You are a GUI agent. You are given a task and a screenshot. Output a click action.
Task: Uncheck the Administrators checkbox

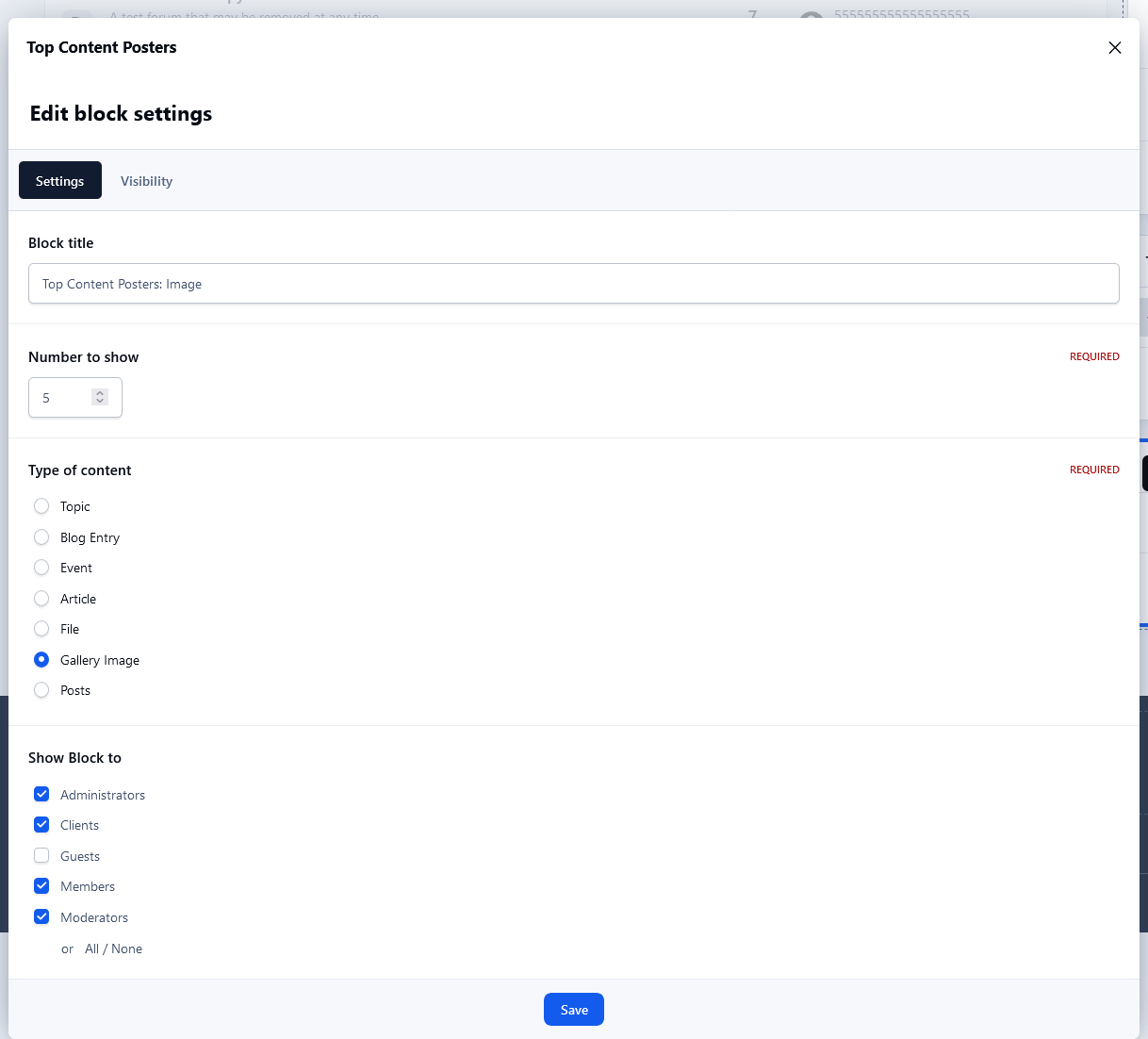(x=41, y=795)
